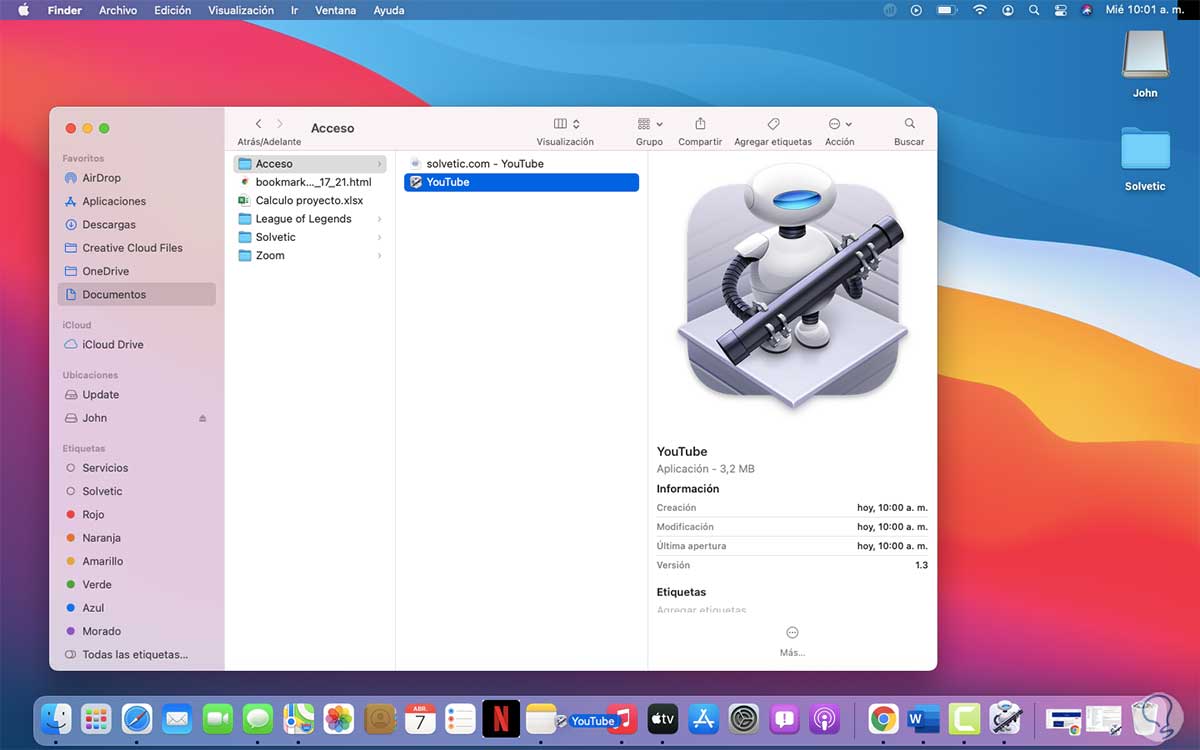The image size is (1200, 750).
Task: Open Messages in the Dock
Action: click(258, 718)
